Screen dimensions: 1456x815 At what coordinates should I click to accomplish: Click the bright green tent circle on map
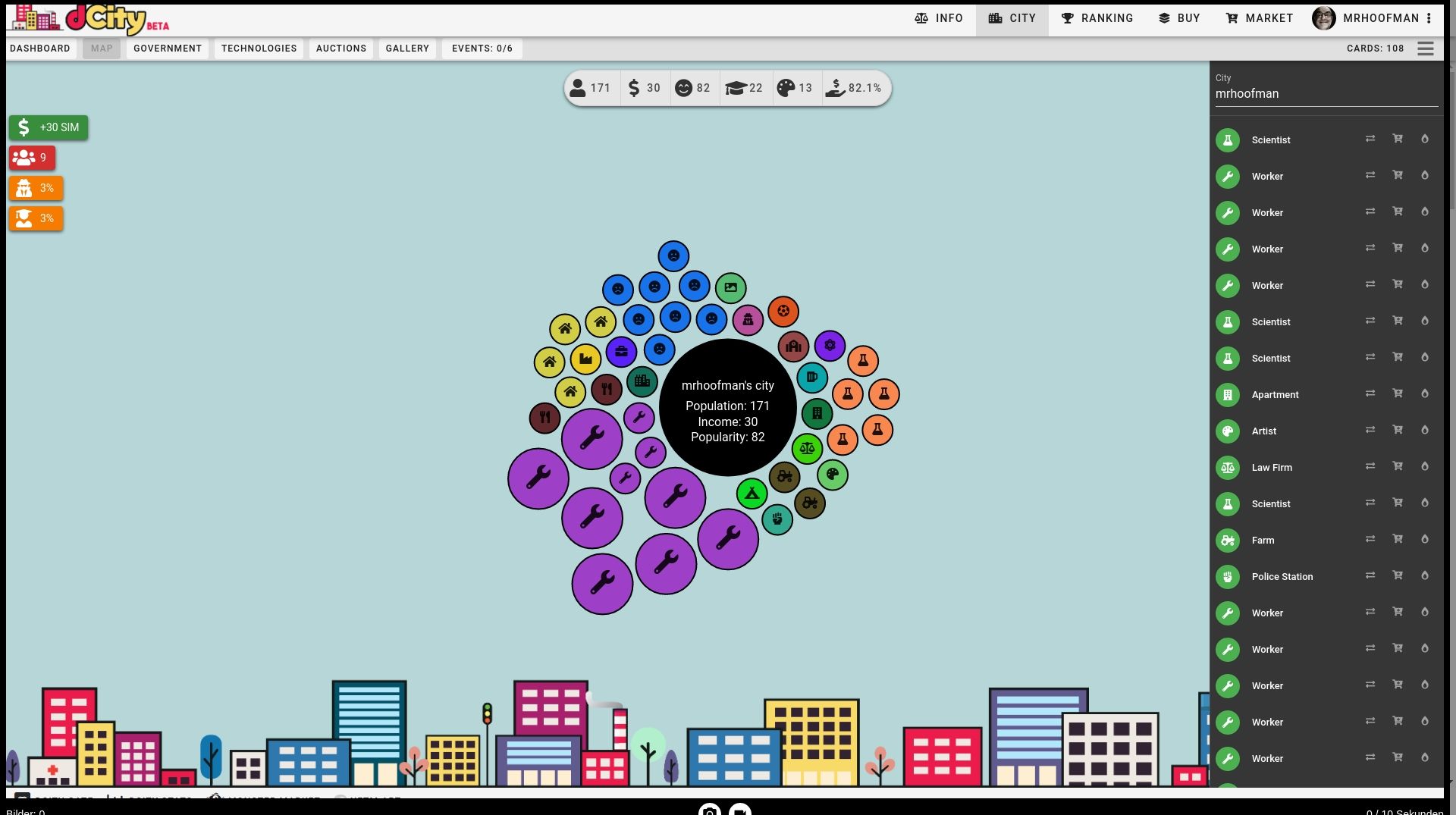coord(752,494)
